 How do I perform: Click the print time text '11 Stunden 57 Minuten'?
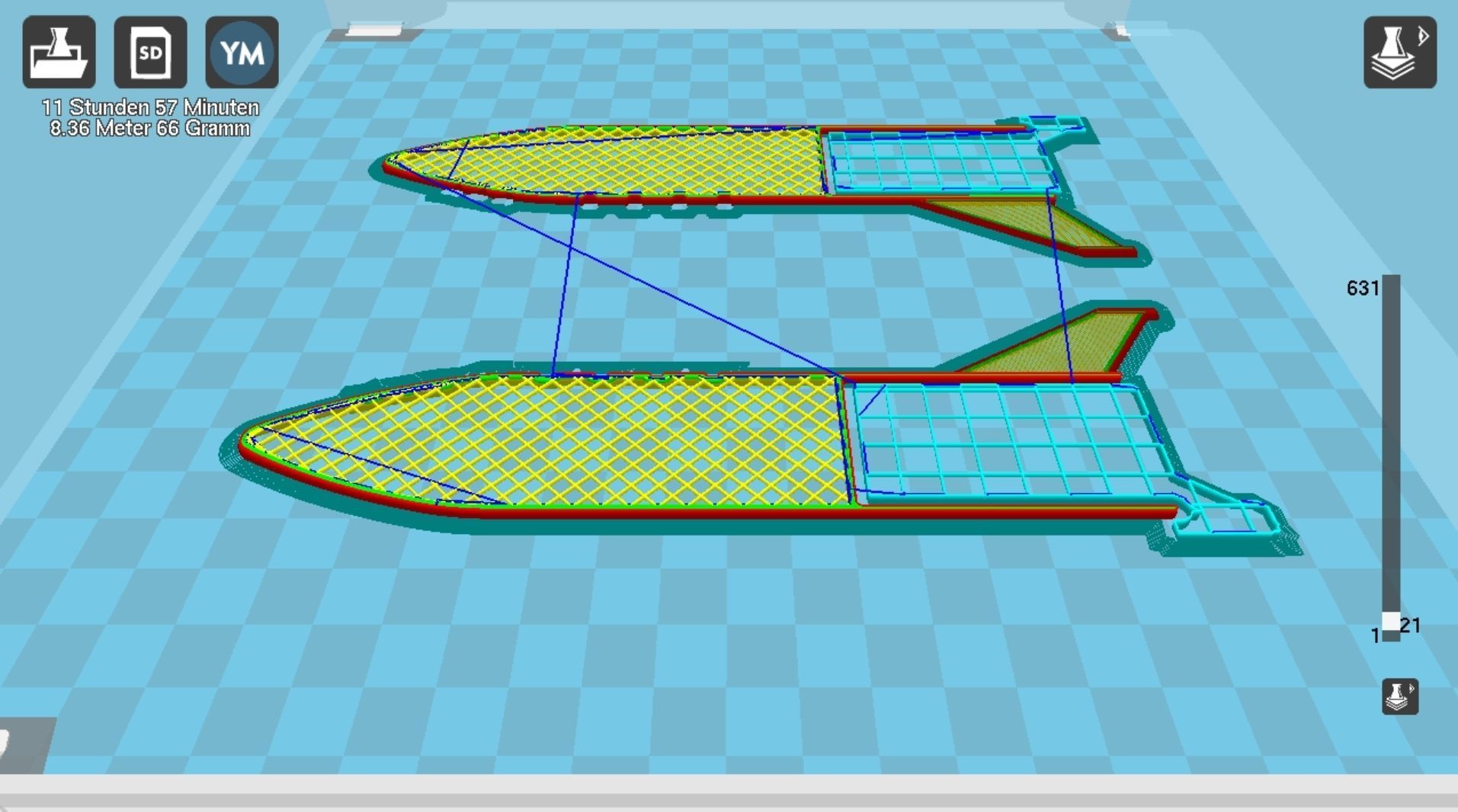[x=150, y=107]
